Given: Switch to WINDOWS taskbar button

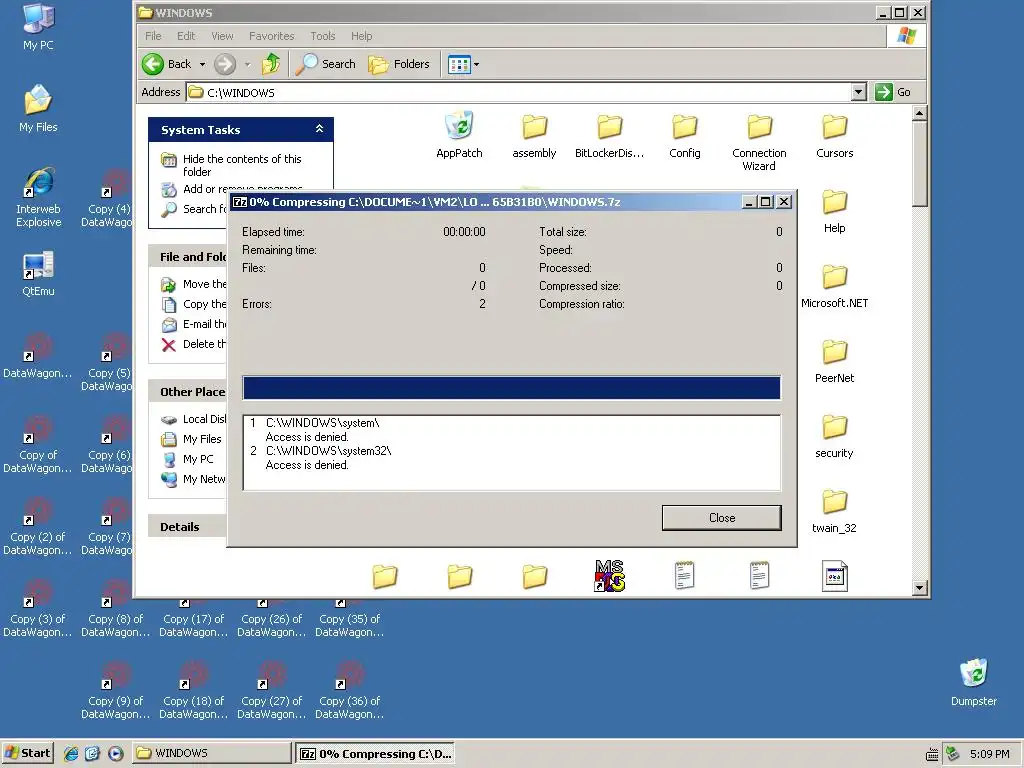Looking at the screenshot, I should coord(212,753).
